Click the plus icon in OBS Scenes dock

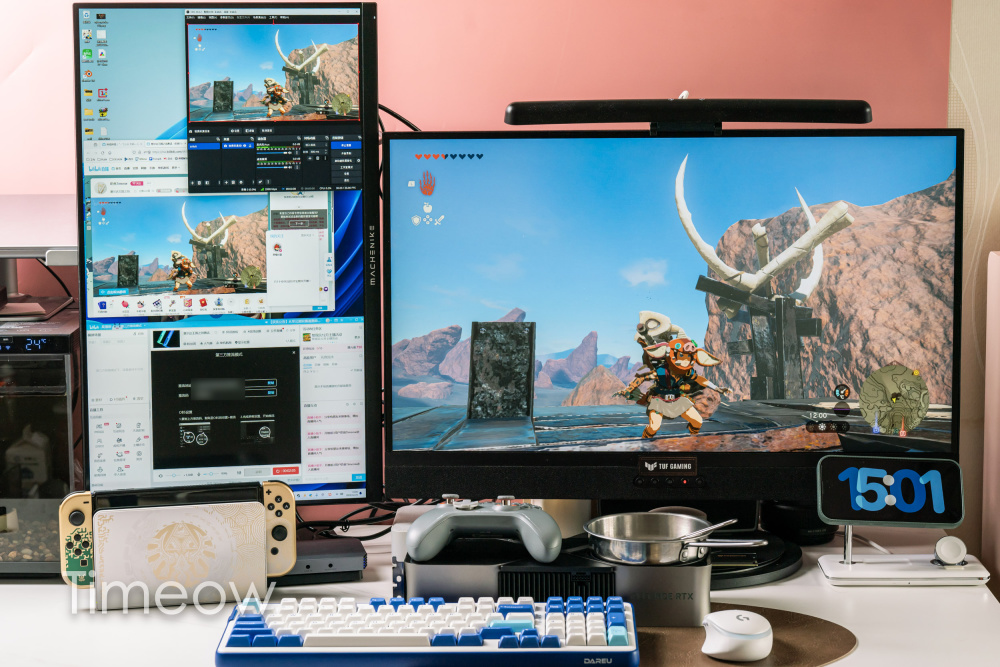pyautogui.click(x=193, y=183)
